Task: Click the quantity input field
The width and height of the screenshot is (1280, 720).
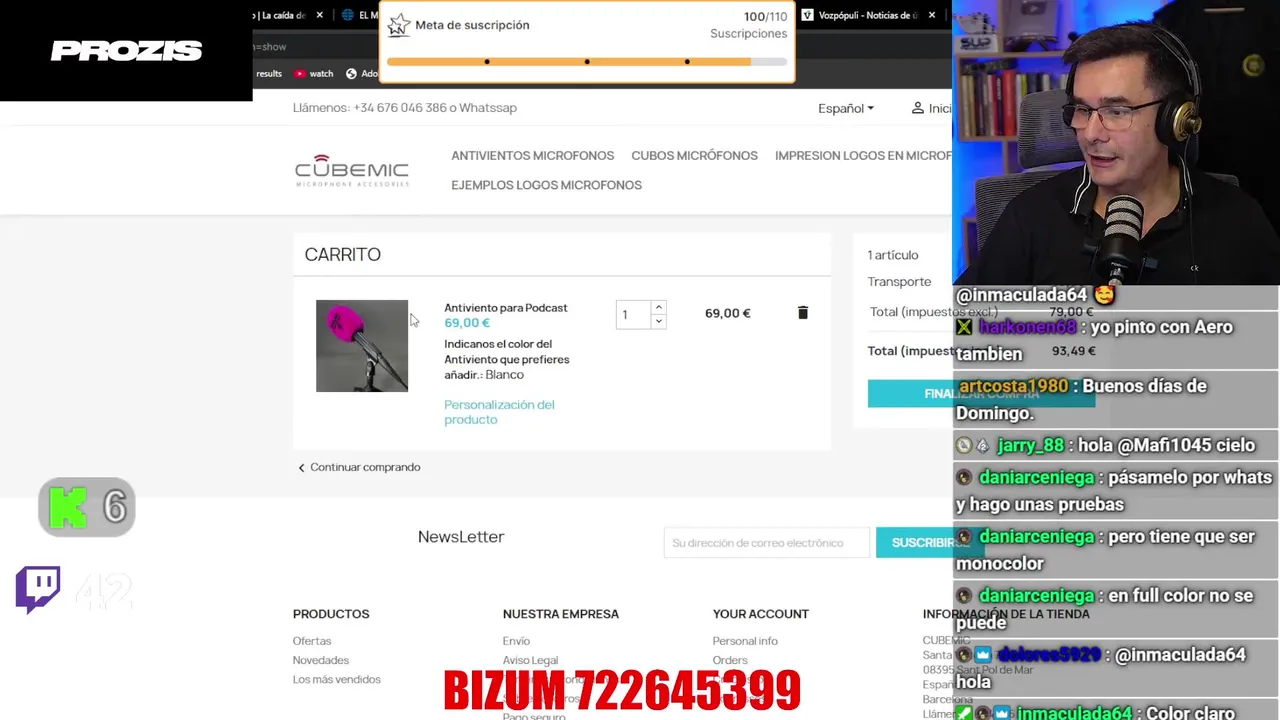Action: click(x=634, y=315)
